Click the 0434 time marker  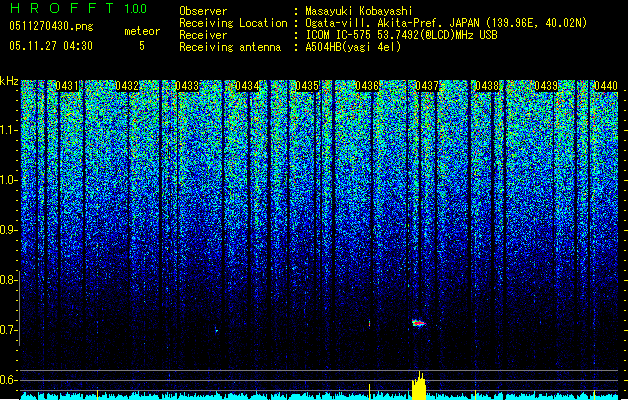pos(247,86)
